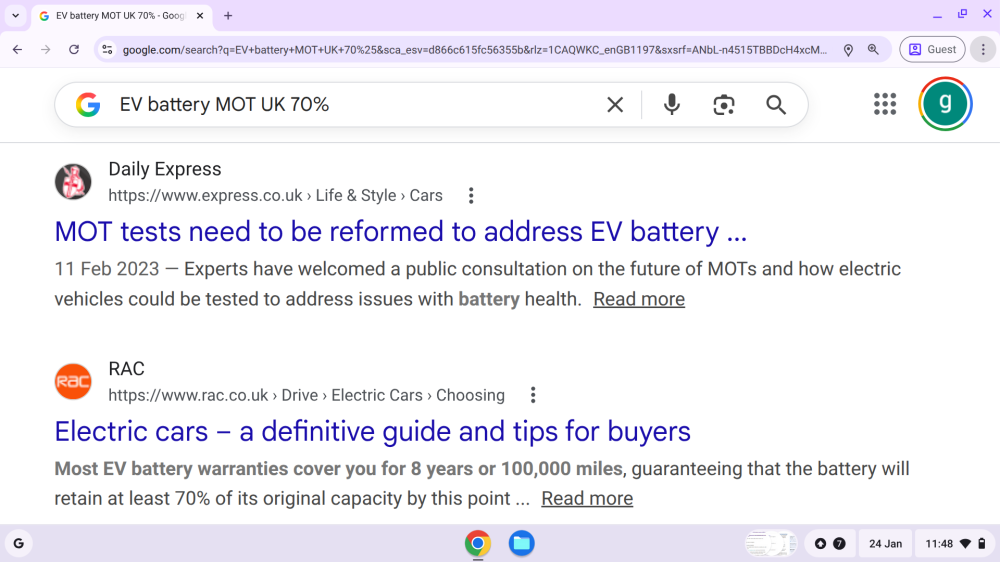Open the 24 Jan calendar date

(885, 544)
